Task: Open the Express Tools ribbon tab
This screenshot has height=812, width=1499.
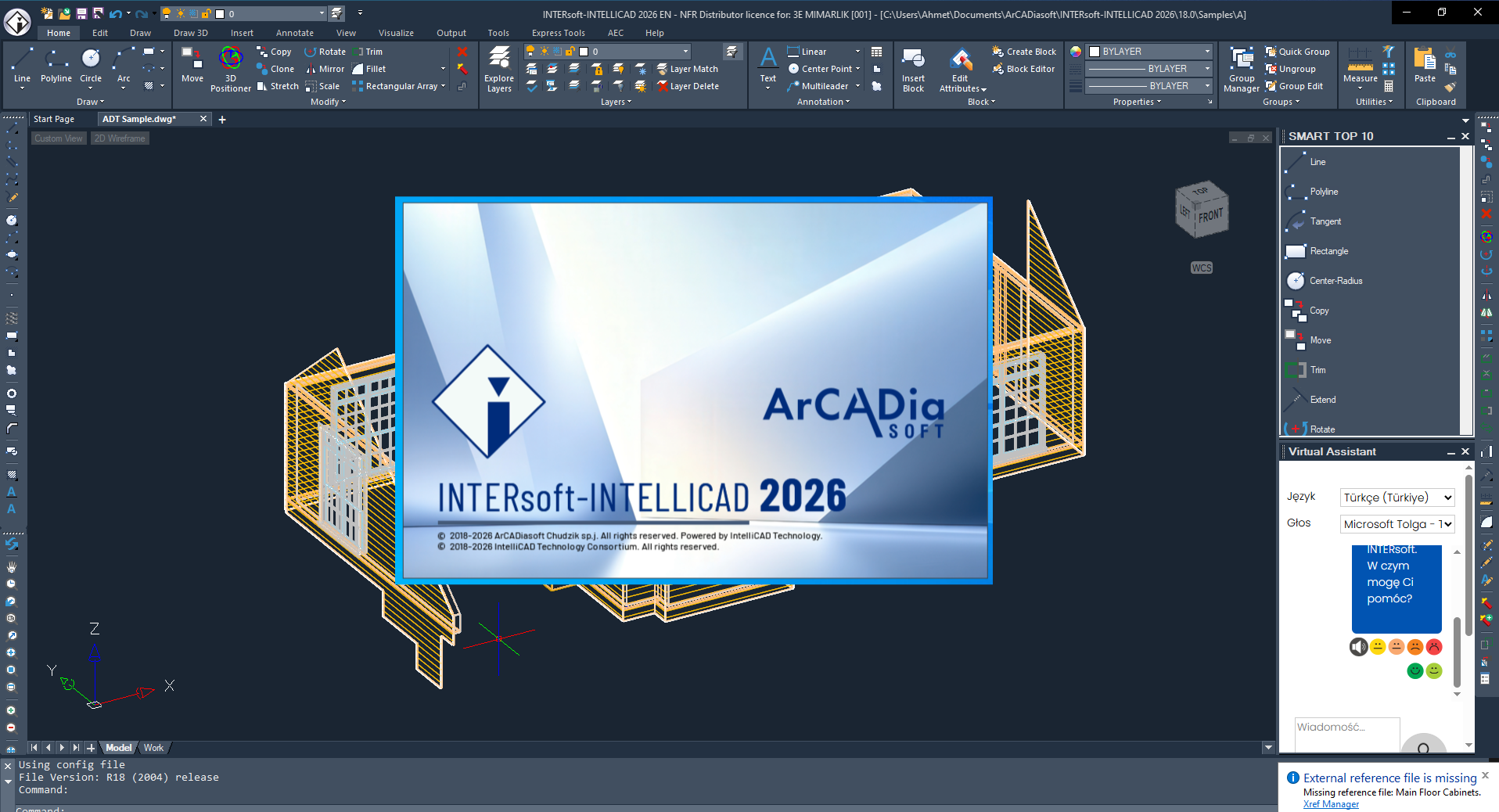Action: coord(558,33)
